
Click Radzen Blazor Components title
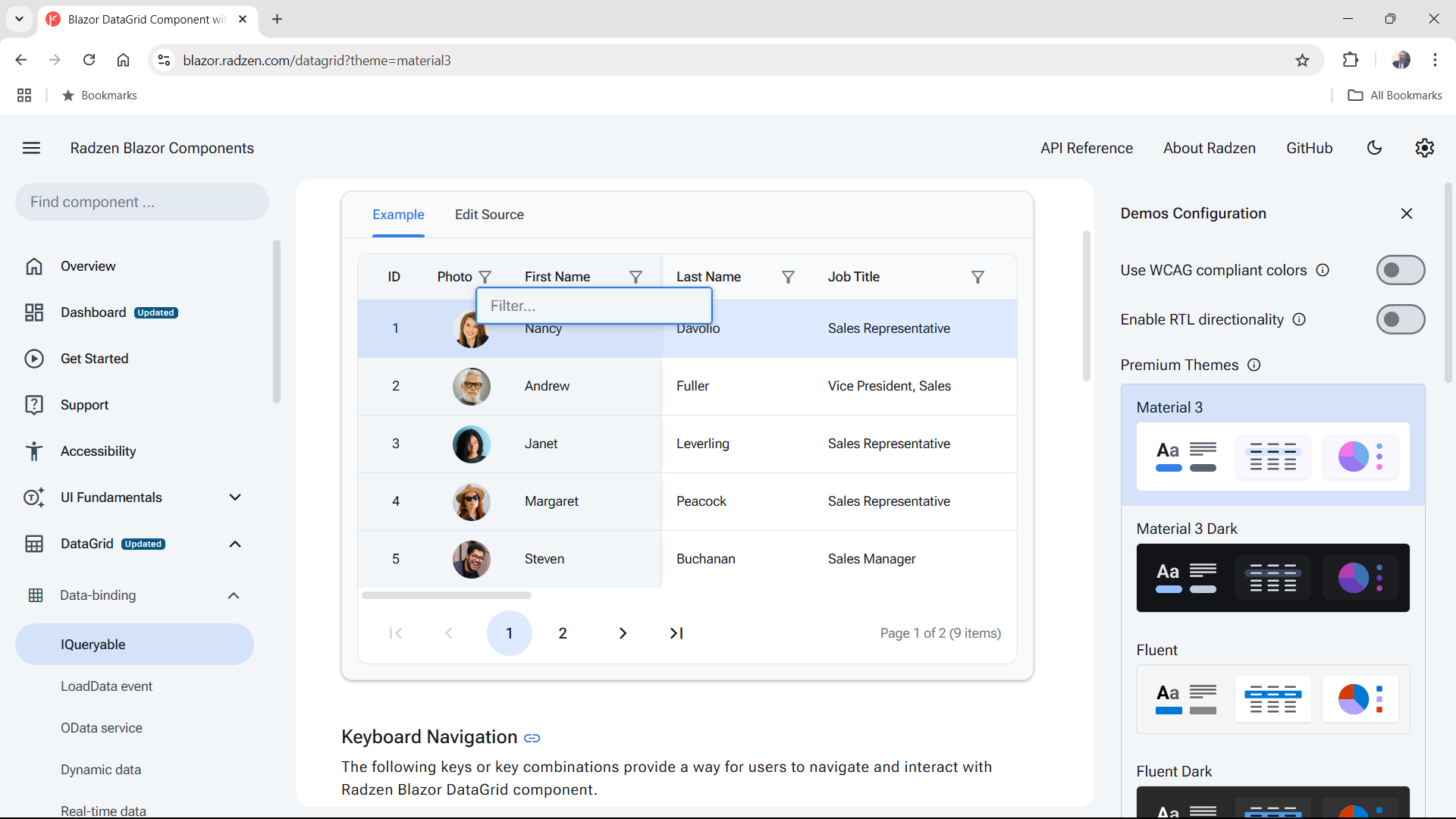click(162, 148)
